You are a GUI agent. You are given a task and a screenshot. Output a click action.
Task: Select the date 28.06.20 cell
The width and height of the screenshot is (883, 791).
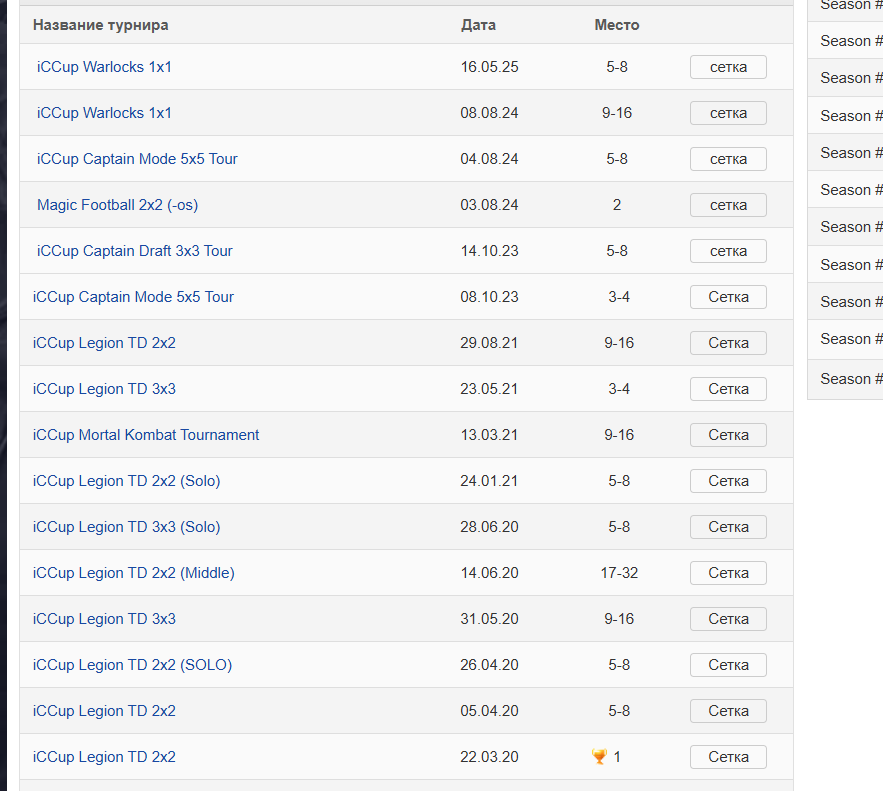point(489,528)
